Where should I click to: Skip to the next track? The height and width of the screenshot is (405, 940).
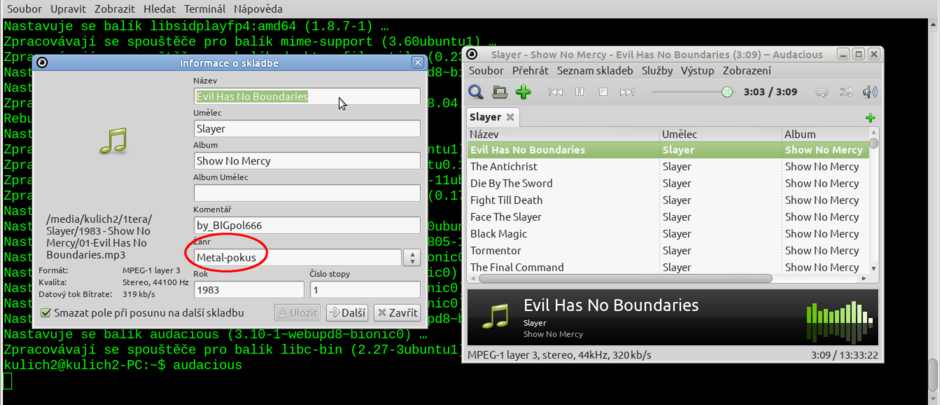pyautogui.click(x=627, y=92)
